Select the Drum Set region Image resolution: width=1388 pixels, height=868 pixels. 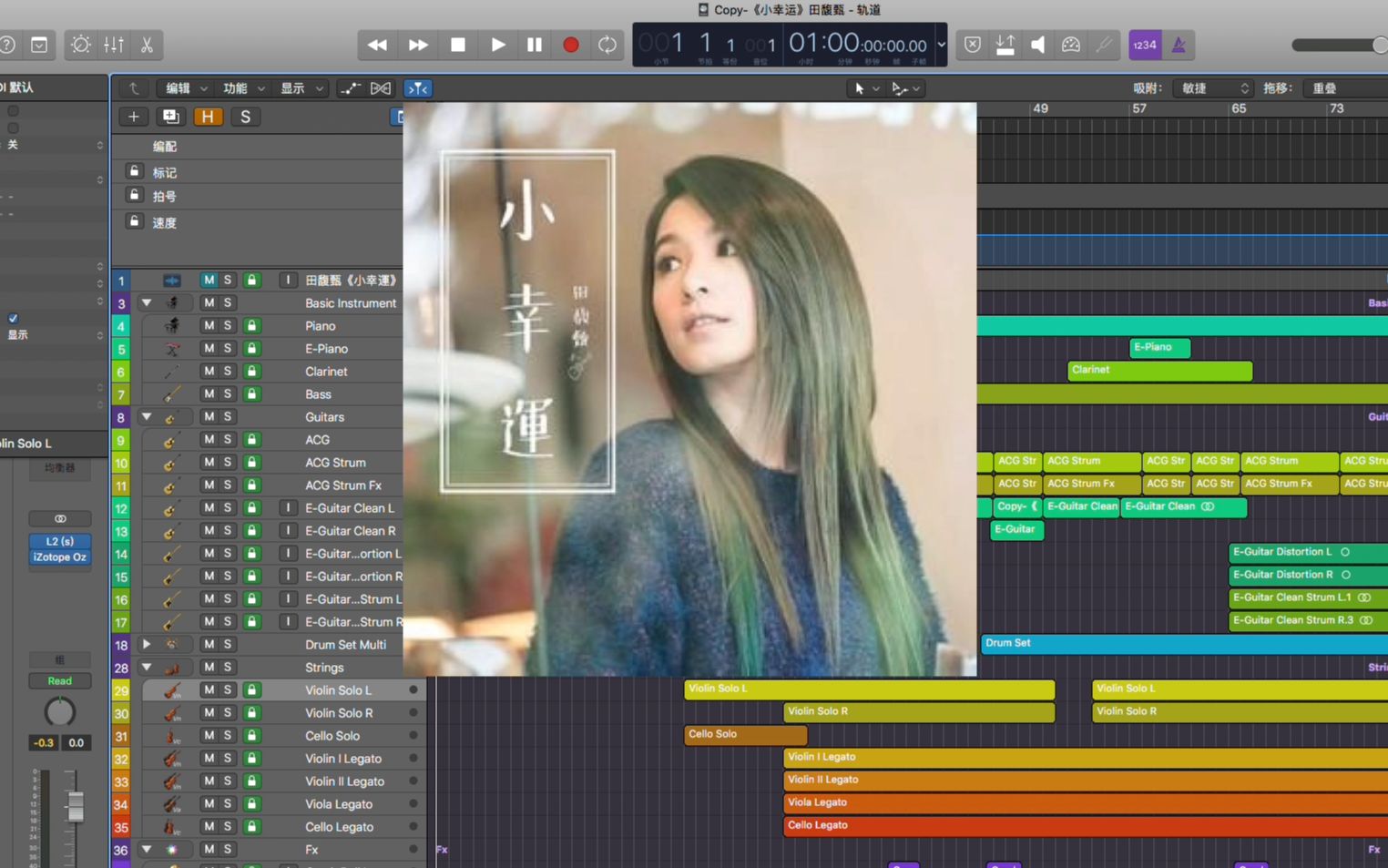pos(1184,644)
